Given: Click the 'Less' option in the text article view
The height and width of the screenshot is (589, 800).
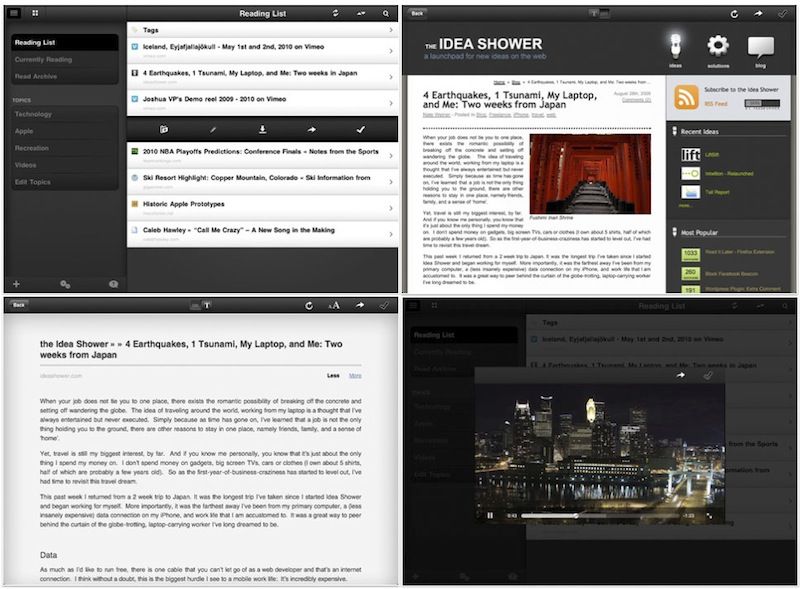Looking at the screenshot, I should click(333, 376).
